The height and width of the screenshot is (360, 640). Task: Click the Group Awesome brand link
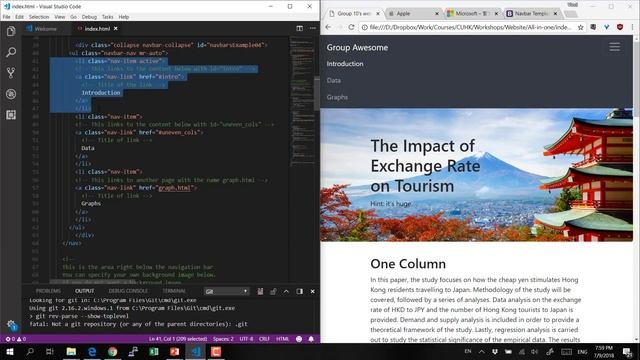point(357,47)
